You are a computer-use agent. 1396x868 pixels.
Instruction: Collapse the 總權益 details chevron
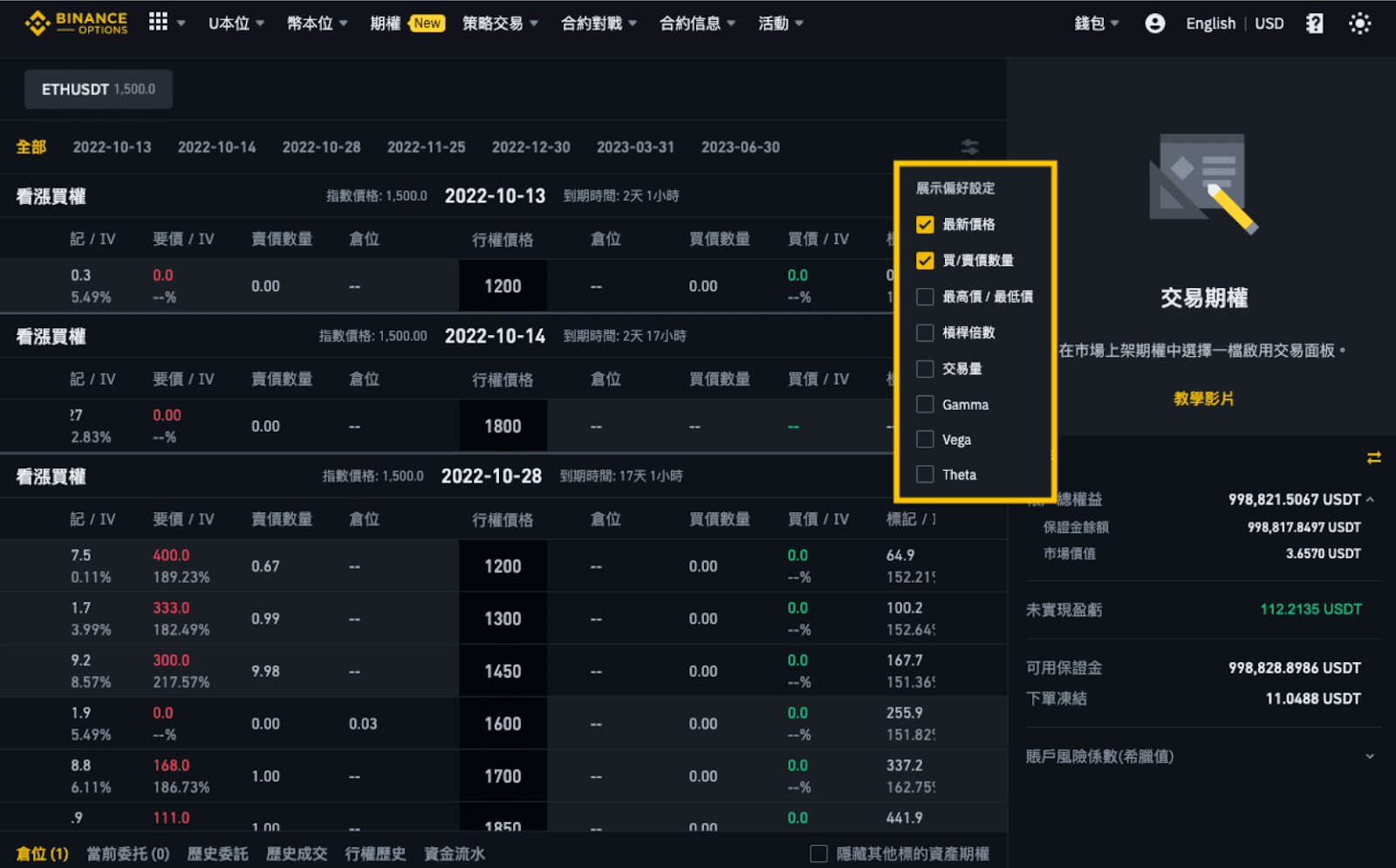click(x=1370, y=499)
